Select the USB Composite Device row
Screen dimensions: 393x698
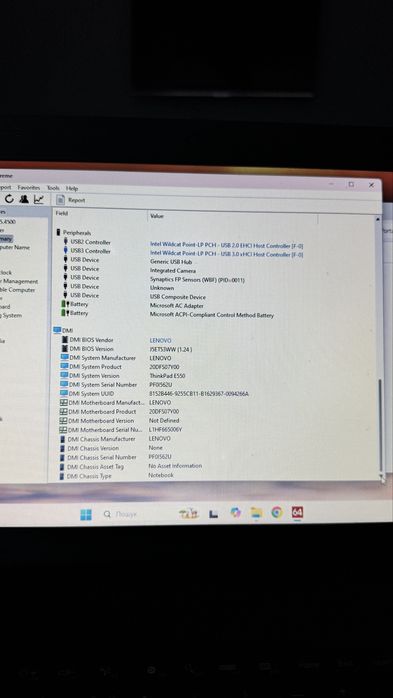(x=178, y=297)
